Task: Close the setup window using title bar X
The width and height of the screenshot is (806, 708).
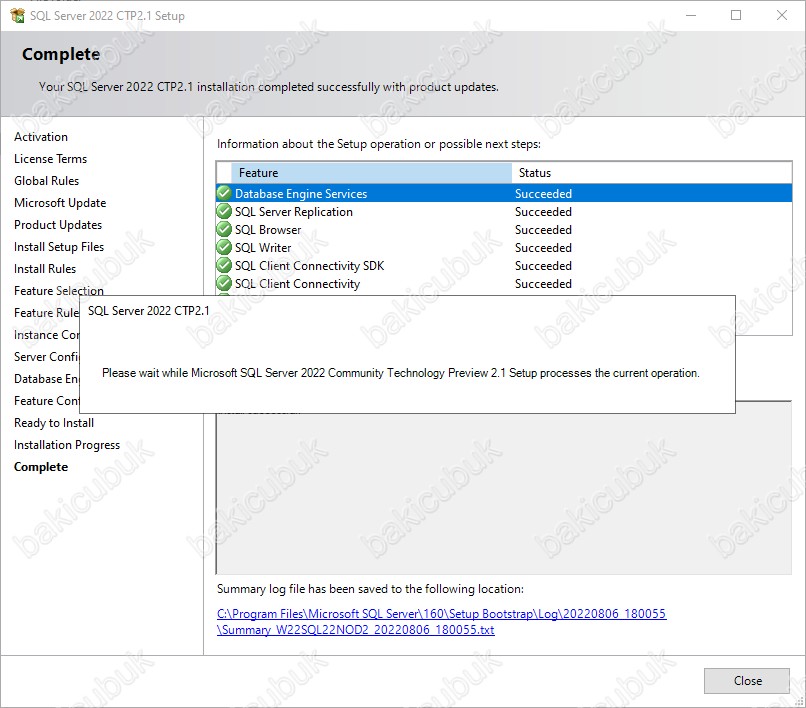Action: (x=781, y=15)
